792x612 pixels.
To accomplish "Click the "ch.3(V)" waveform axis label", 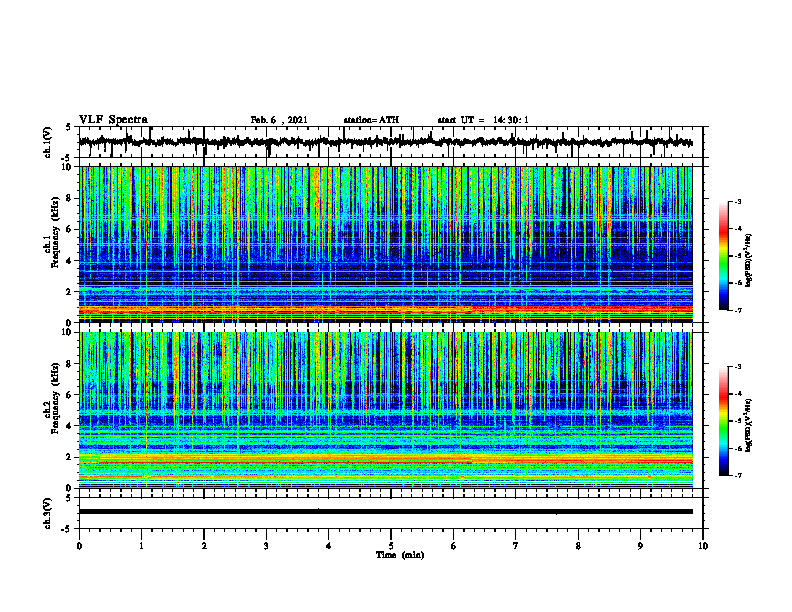I will [47, 513].
